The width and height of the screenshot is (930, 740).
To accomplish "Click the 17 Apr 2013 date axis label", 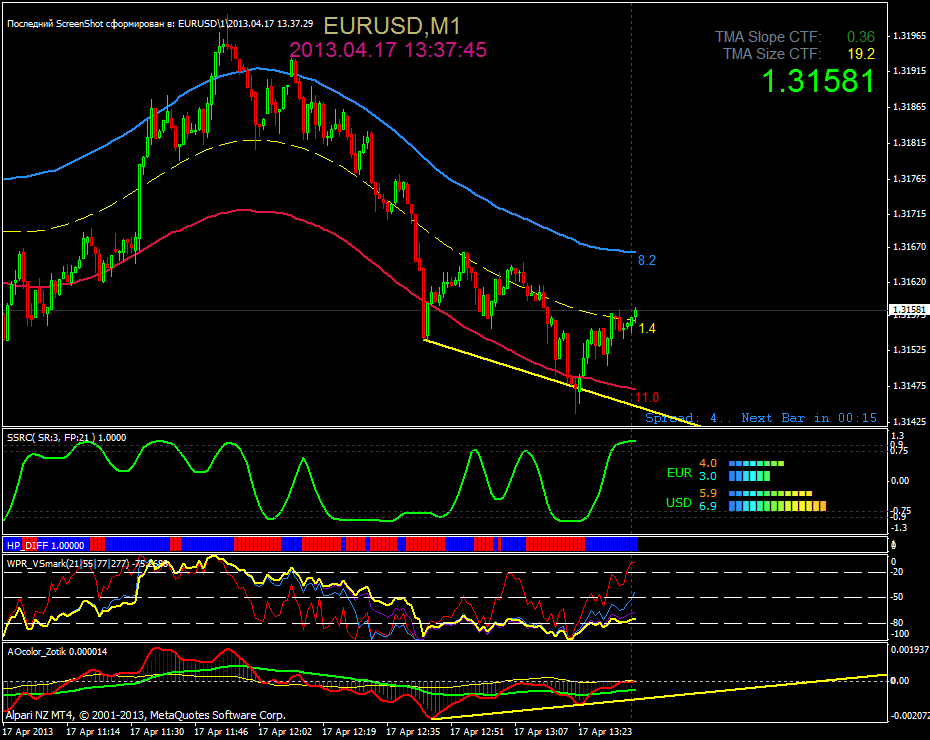I will click(x=28, y=732).
